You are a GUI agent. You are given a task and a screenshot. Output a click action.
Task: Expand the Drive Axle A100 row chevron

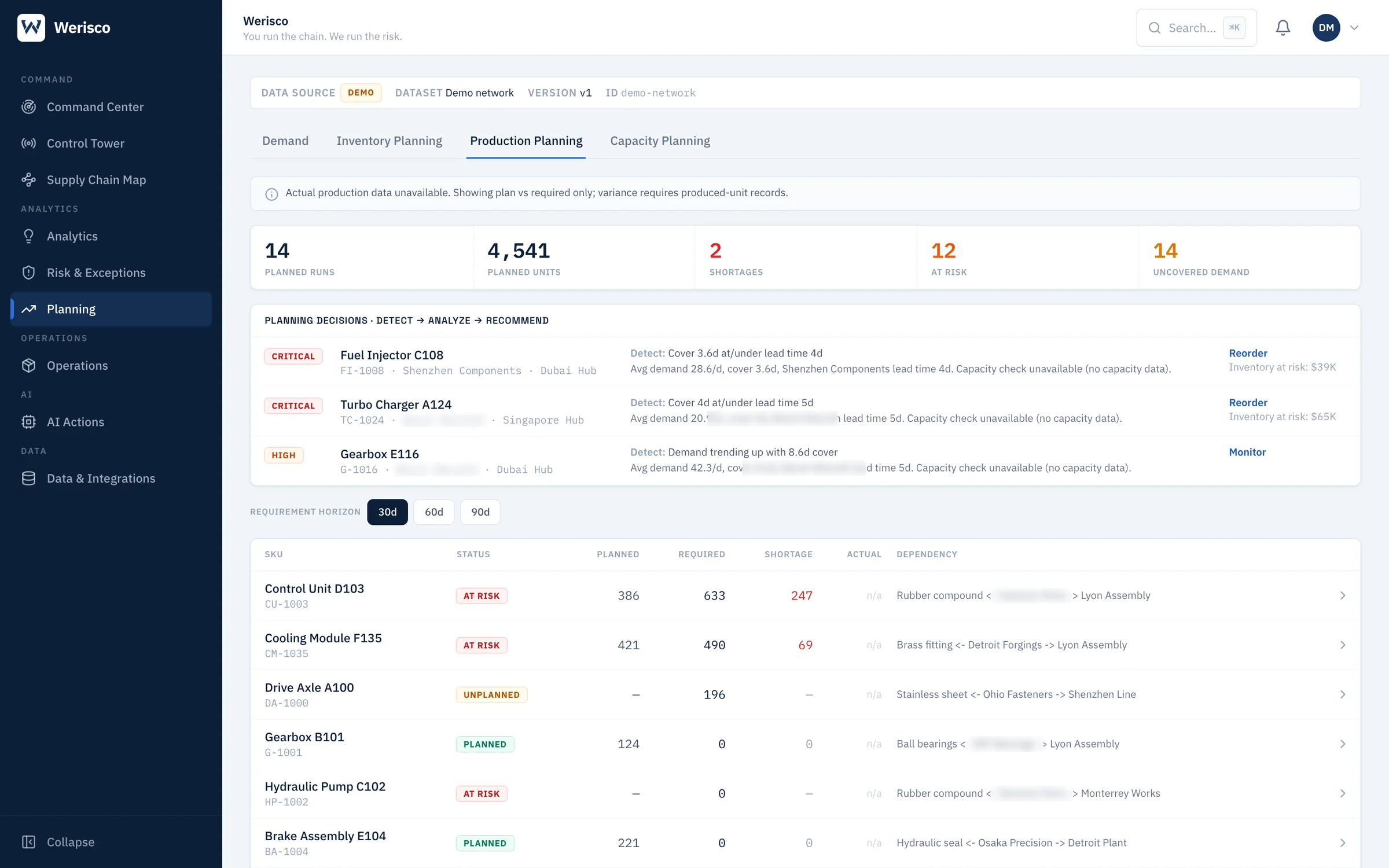click(x=1343, y=694)
